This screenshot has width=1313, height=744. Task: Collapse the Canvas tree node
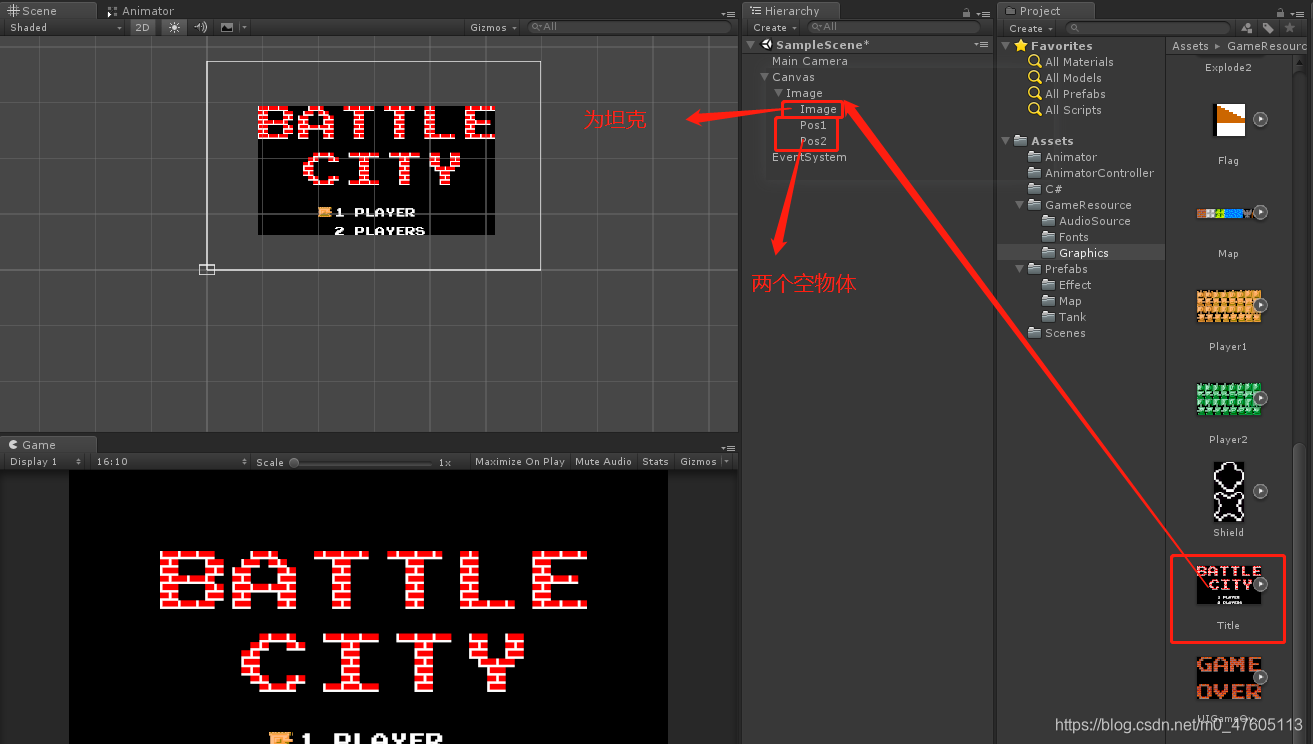tap(765, 77)
